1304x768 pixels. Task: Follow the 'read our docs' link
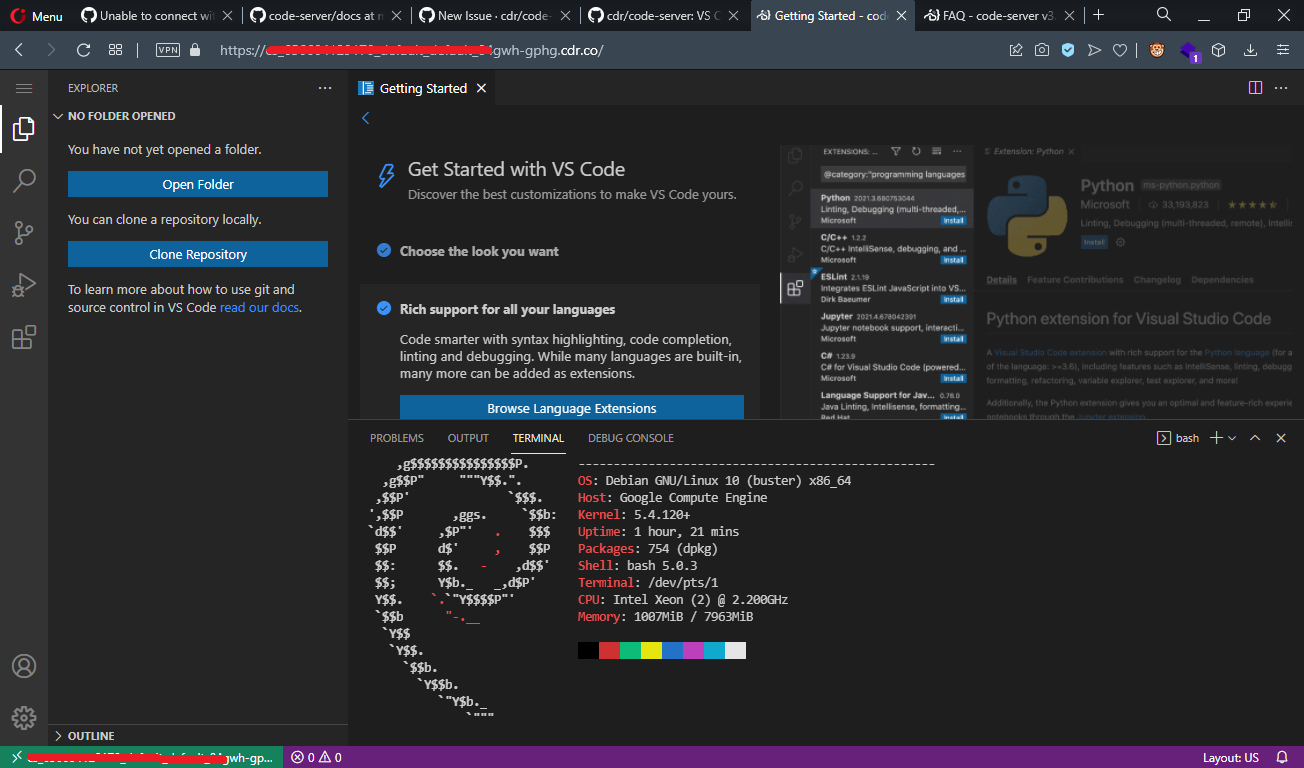point(260,307)
